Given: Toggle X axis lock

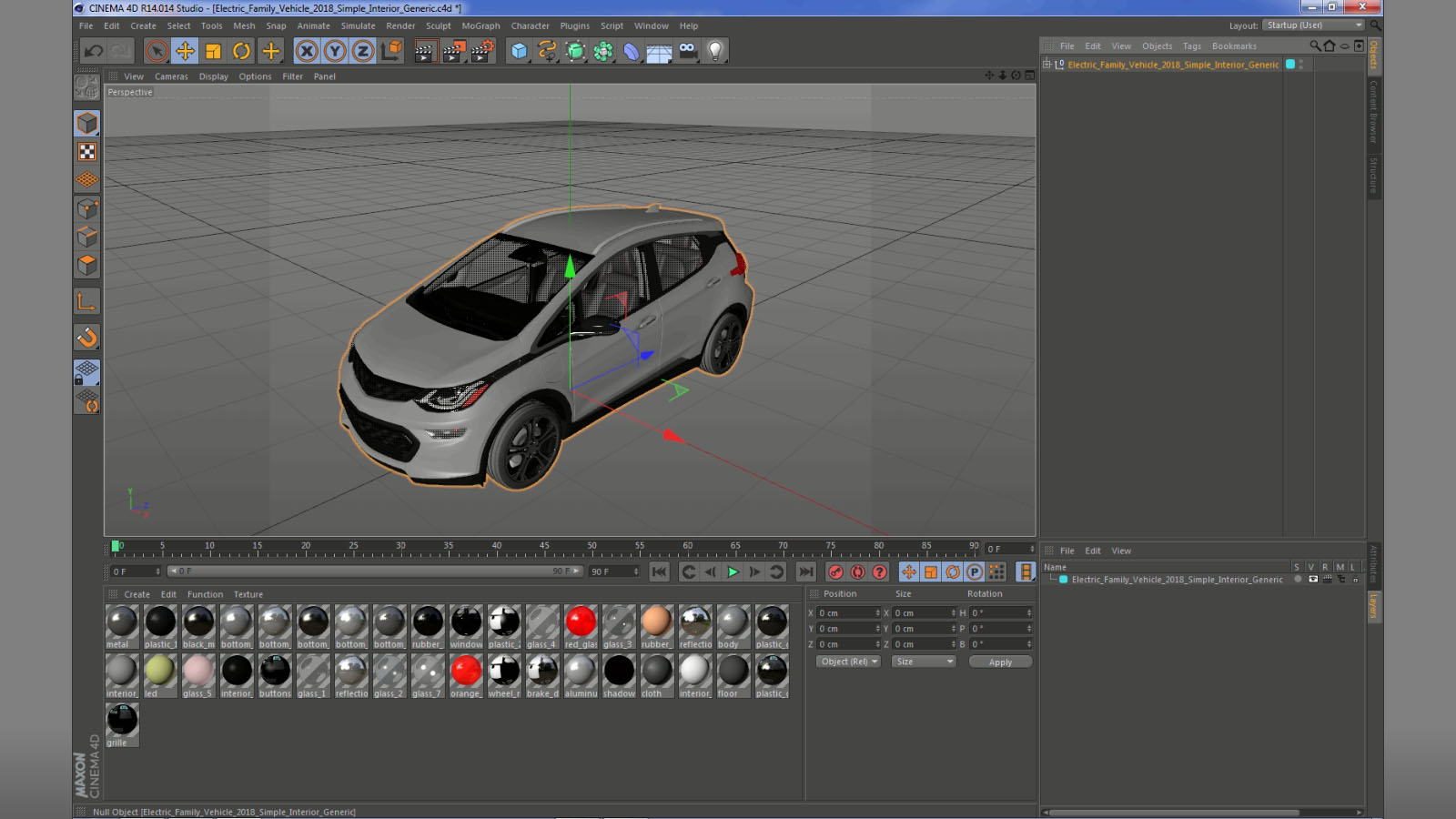Looking at the screenshot, I should [x=307, y=51].
